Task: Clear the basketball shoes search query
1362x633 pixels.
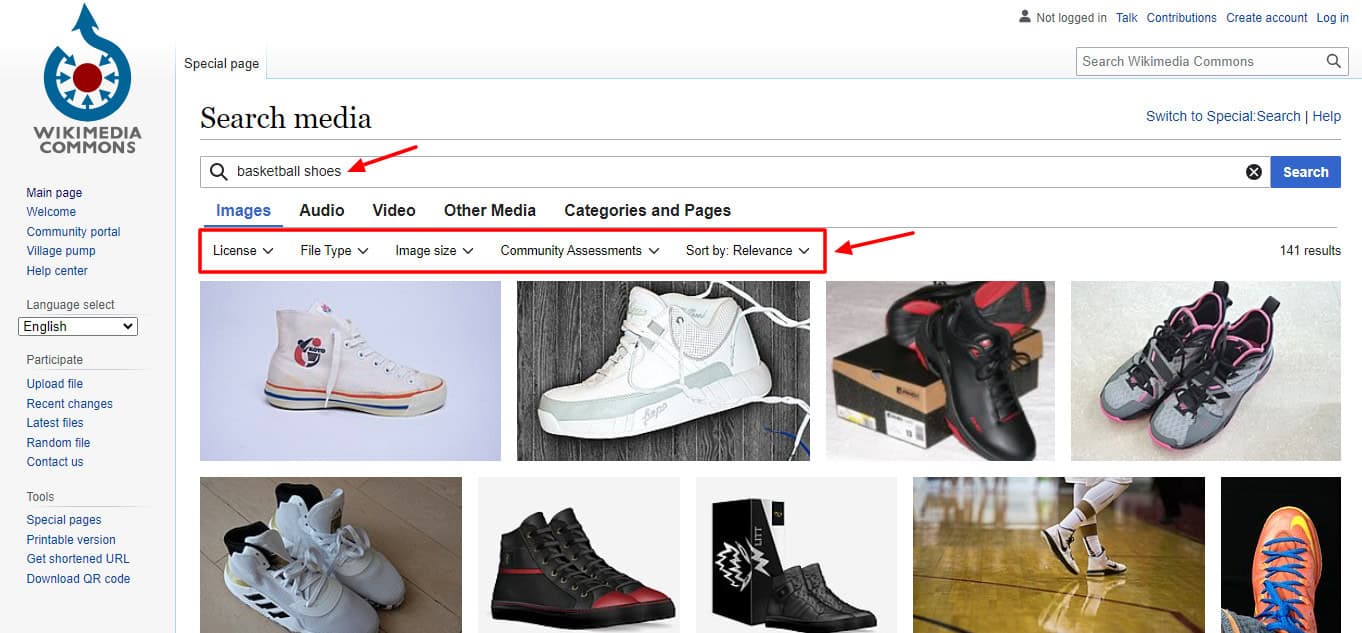Action: tap(1253, 172)
